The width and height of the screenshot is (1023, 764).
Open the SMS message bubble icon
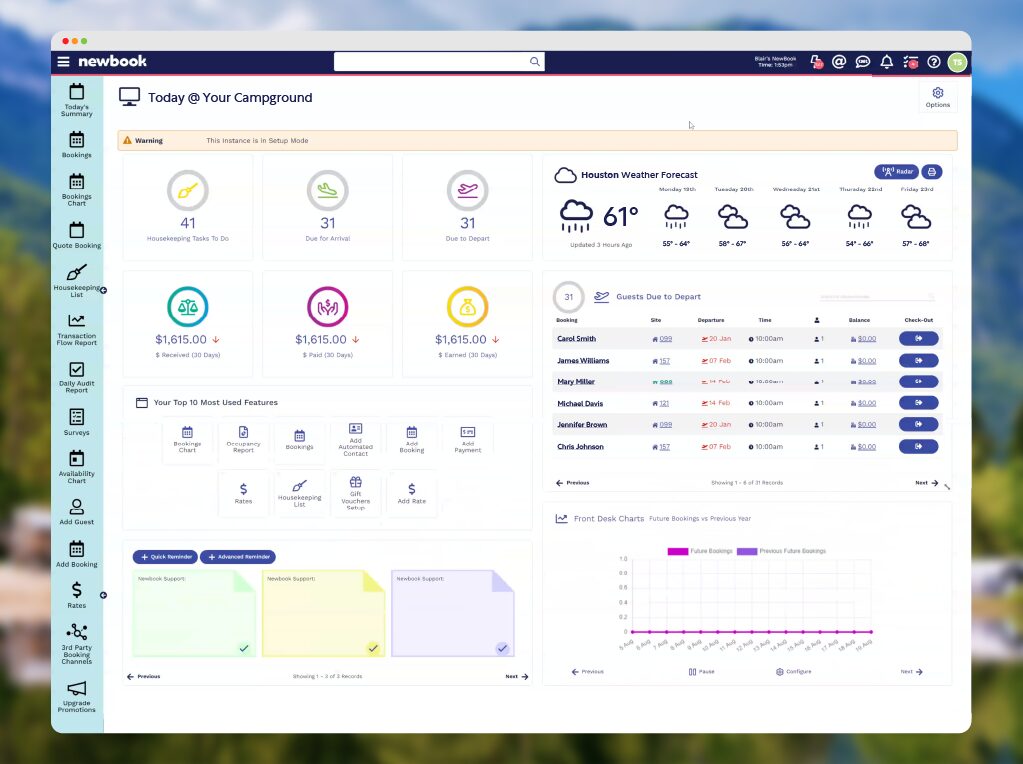point(862,62)
